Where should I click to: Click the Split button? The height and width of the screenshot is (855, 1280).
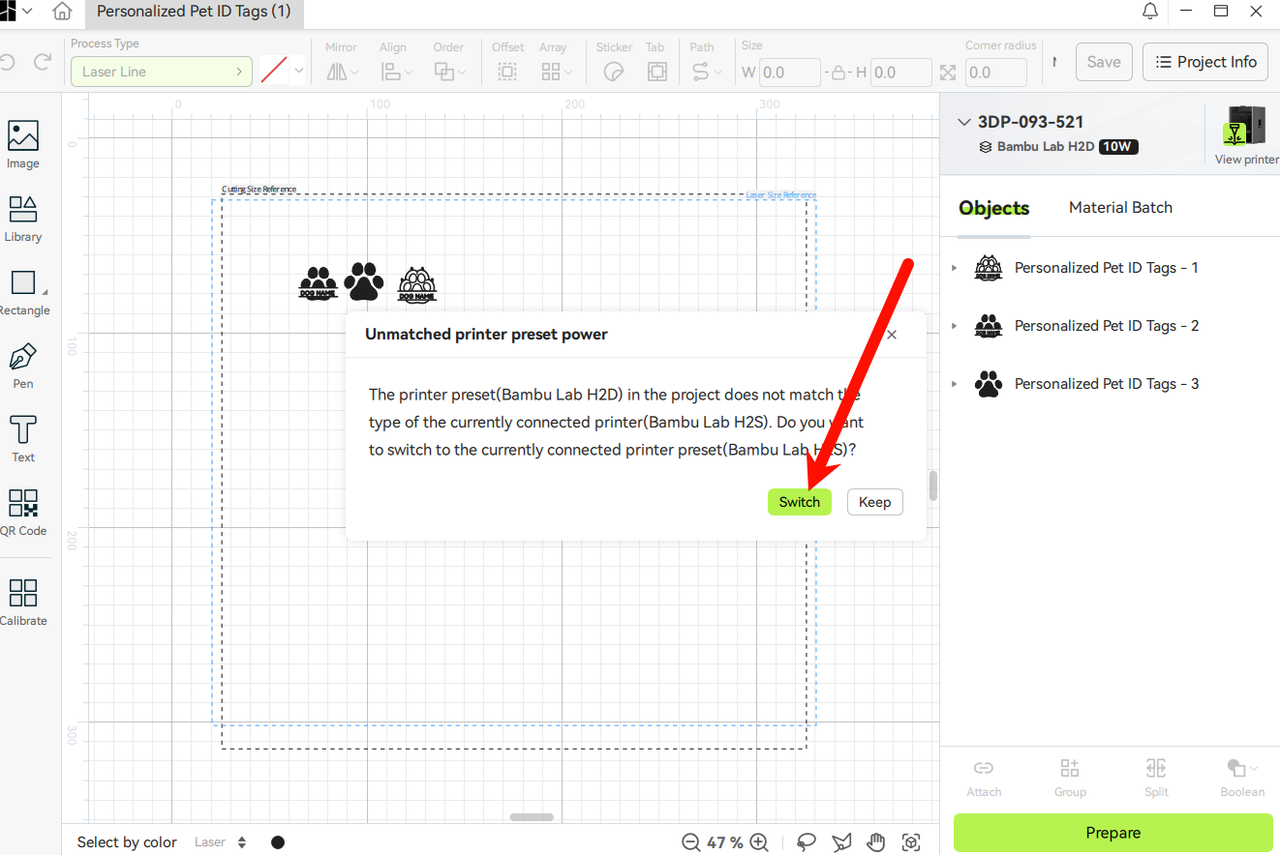(1156, 778)
